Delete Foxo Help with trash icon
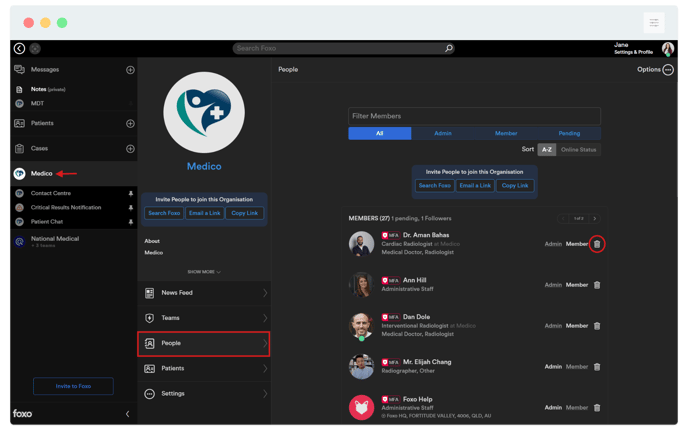The width and height of the screenshot is (688, 431). 597,408
